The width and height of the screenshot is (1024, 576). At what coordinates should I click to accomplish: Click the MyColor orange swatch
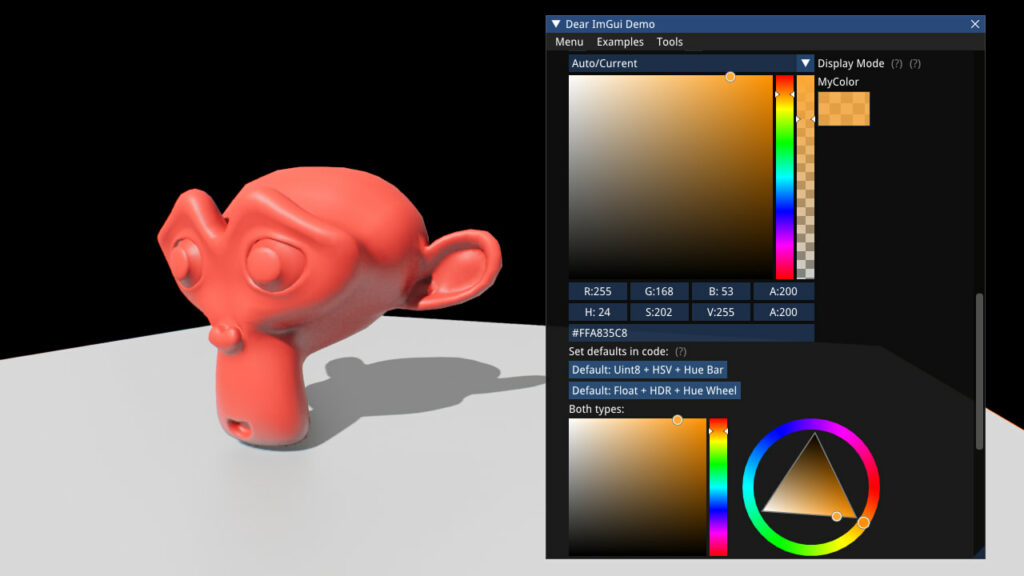point(844,108)
